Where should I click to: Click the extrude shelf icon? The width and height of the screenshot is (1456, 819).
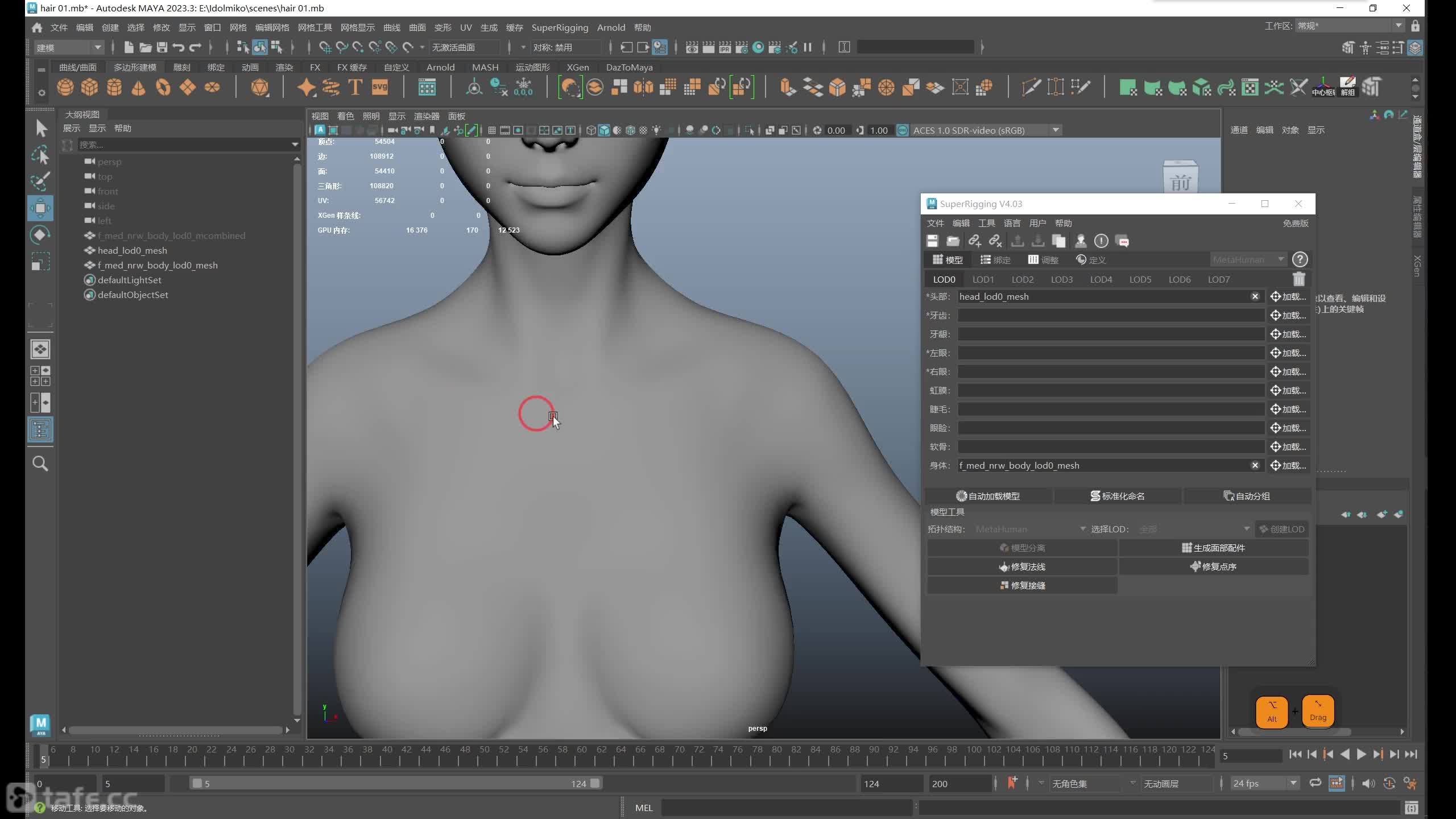(788, 88)
